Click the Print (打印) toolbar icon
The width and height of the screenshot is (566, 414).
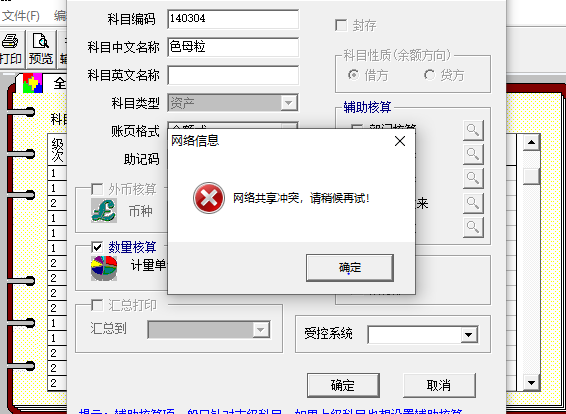tap(11, 49)
